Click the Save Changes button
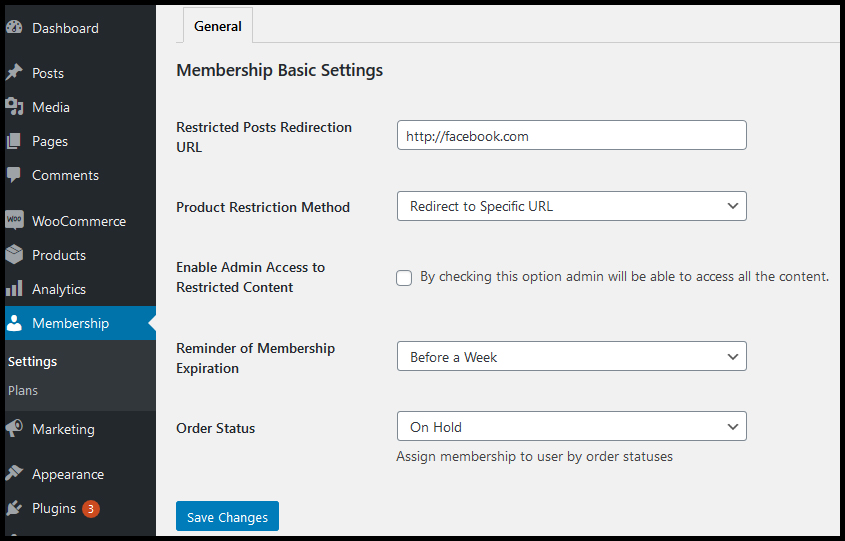Screen dimensions: 845x541 227,516
